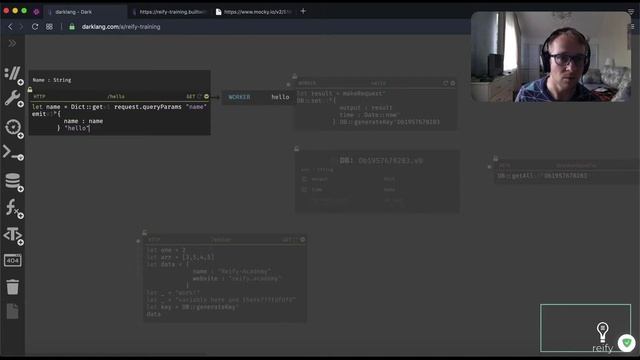This screenshot has width=640, height=360.
Task: Click the arrow beside the DB::getAll handler
Action: point(489,167)
